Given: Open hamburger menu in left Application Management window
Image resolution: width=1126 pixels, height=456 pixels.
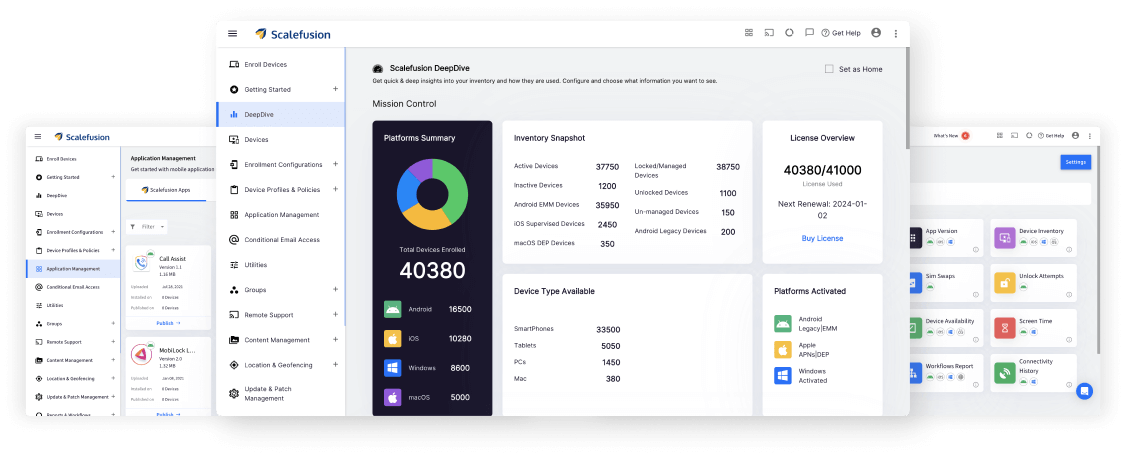Looking at the screenshot, I should coord(38,136).
